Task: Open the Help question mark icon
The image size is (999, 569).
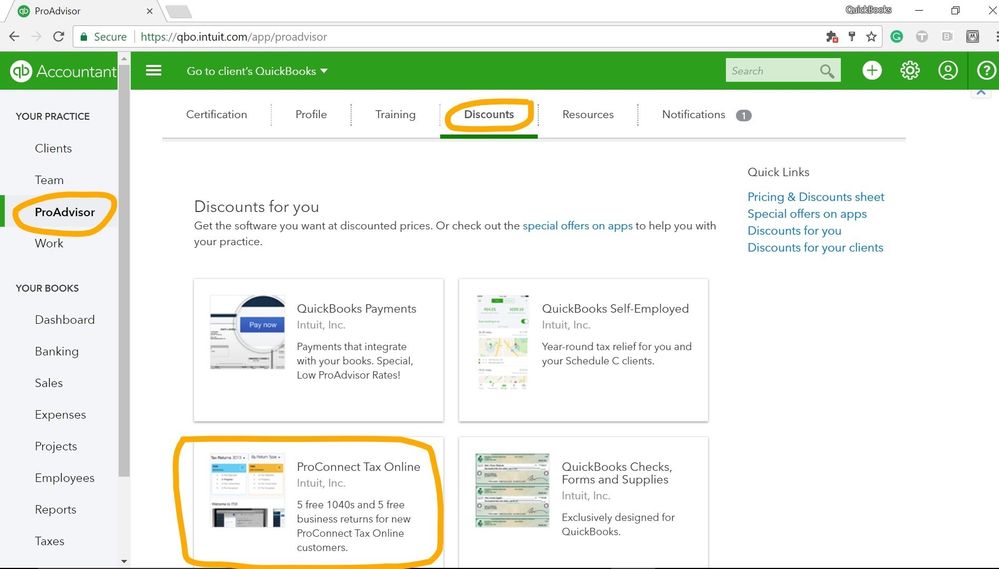Action: pos(986,70)
